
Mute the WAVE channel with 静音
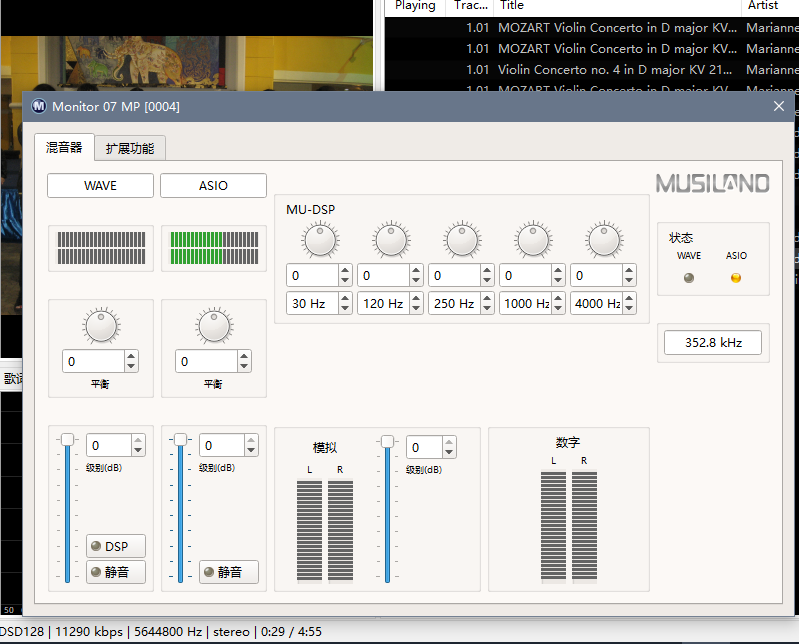[116, 572]
